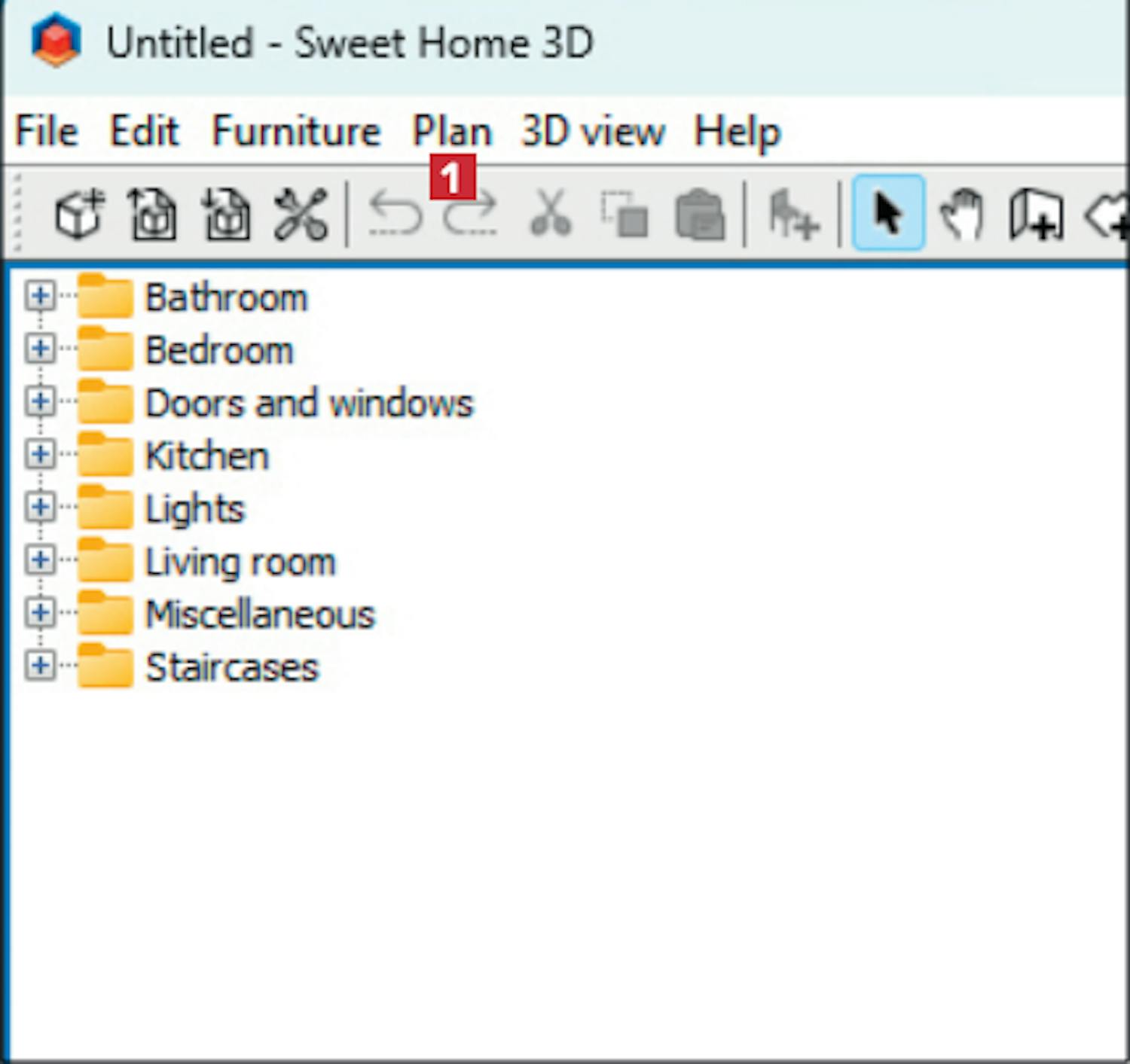Click the Sweet Home 3D app logo
This screenshot has height=1064, width=1130.
[x=56, y=41]
